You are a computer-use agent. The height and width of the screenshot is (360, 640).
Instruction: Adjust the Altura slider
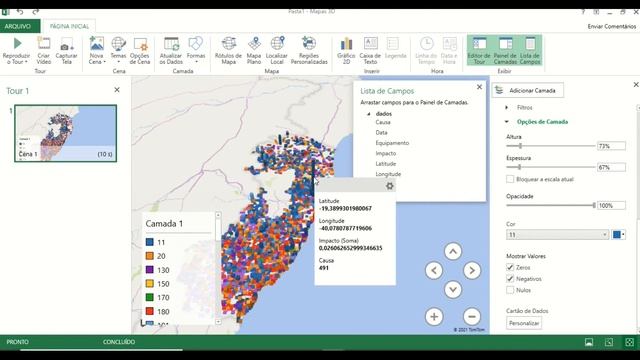coord(520,146)
